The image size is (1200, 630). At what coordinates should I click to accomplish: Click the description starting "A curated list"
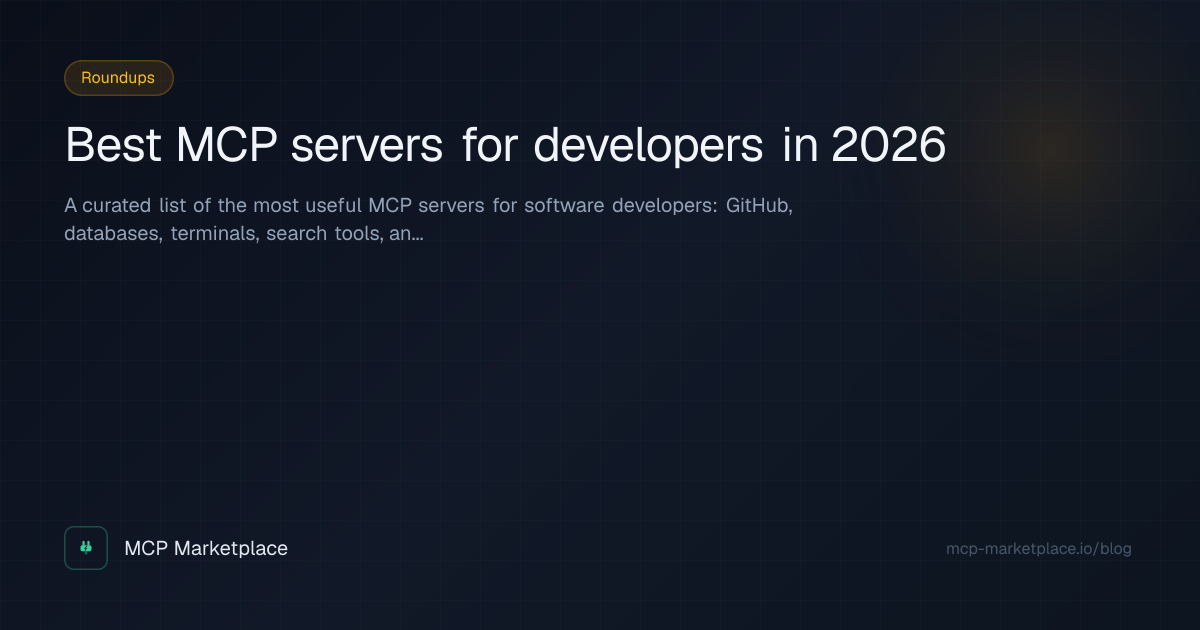click(429, 220)
